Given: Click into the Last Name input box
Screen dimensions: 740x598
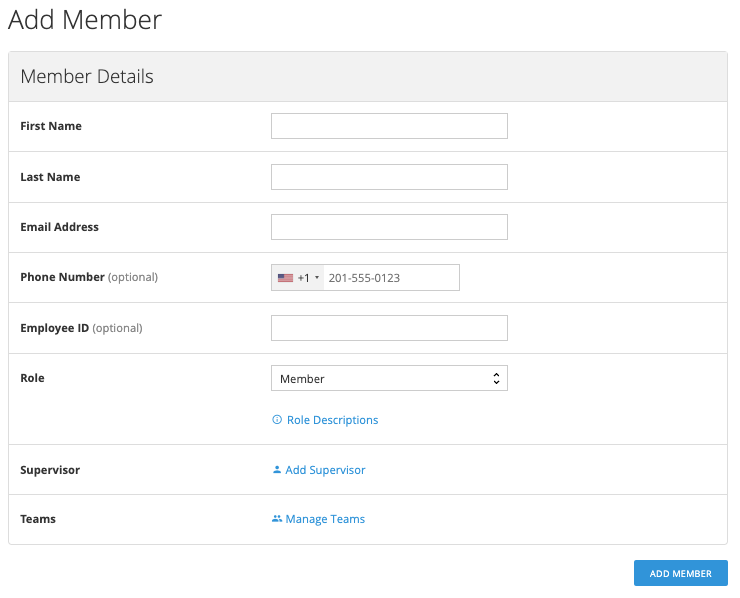Looking at the screenshot, I should (389, 177).
